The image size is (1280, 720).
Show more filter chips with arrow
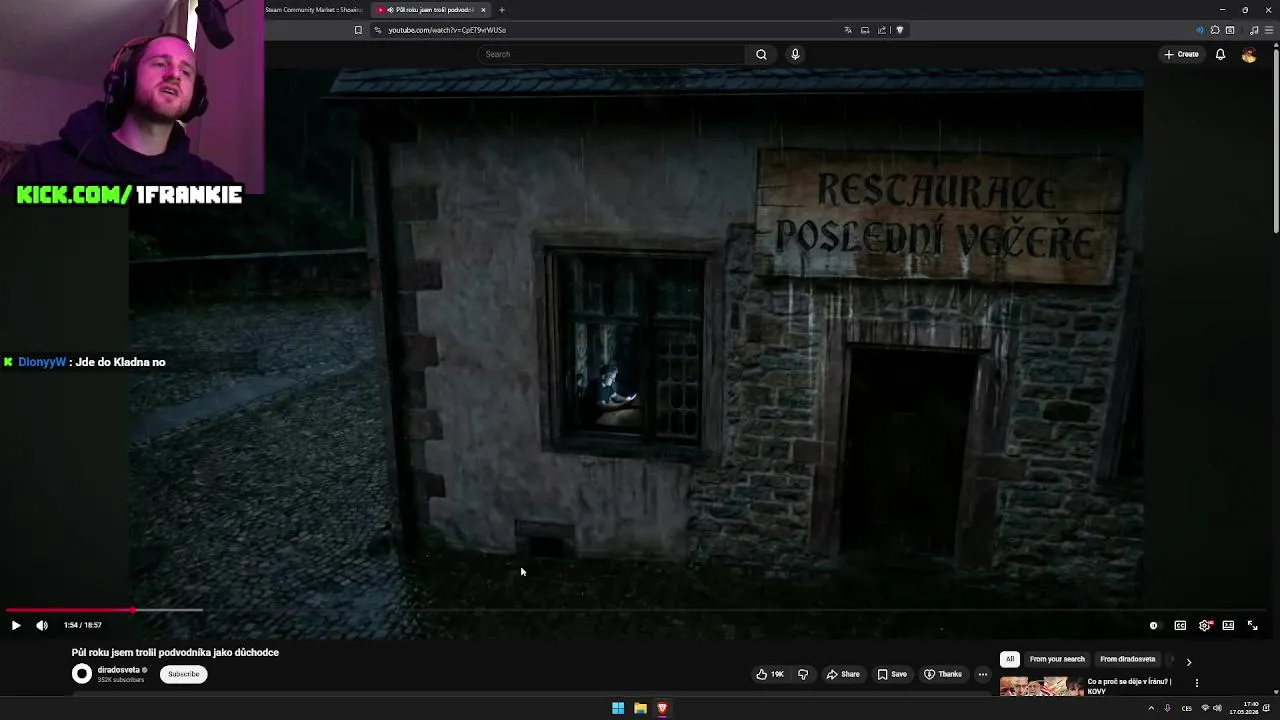coord(1188,661)
